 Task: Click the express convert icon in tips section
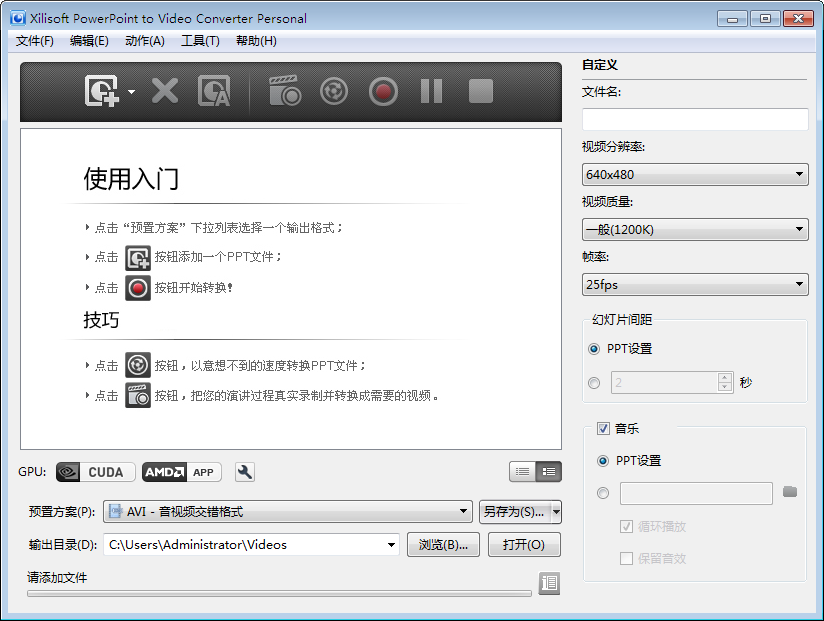click(x=138, y=365)
